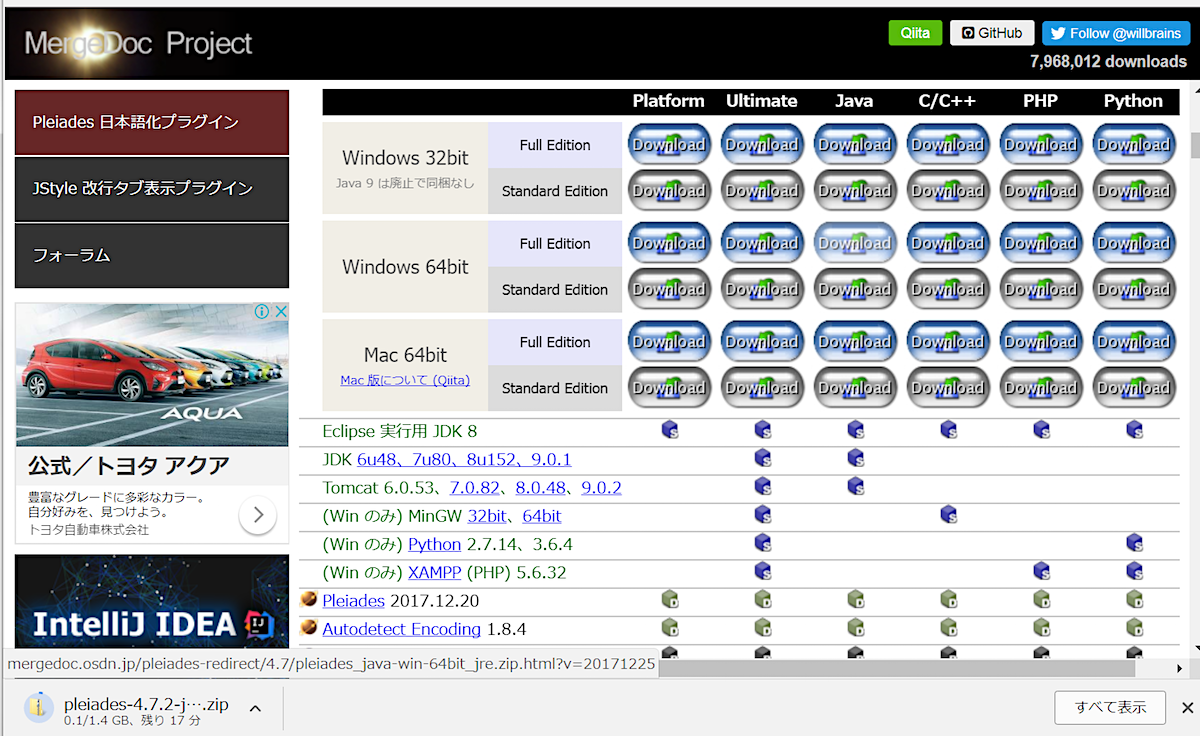Open the GitHub button in header
Viewport: 1200px width, 736px height.
(992, 33)
